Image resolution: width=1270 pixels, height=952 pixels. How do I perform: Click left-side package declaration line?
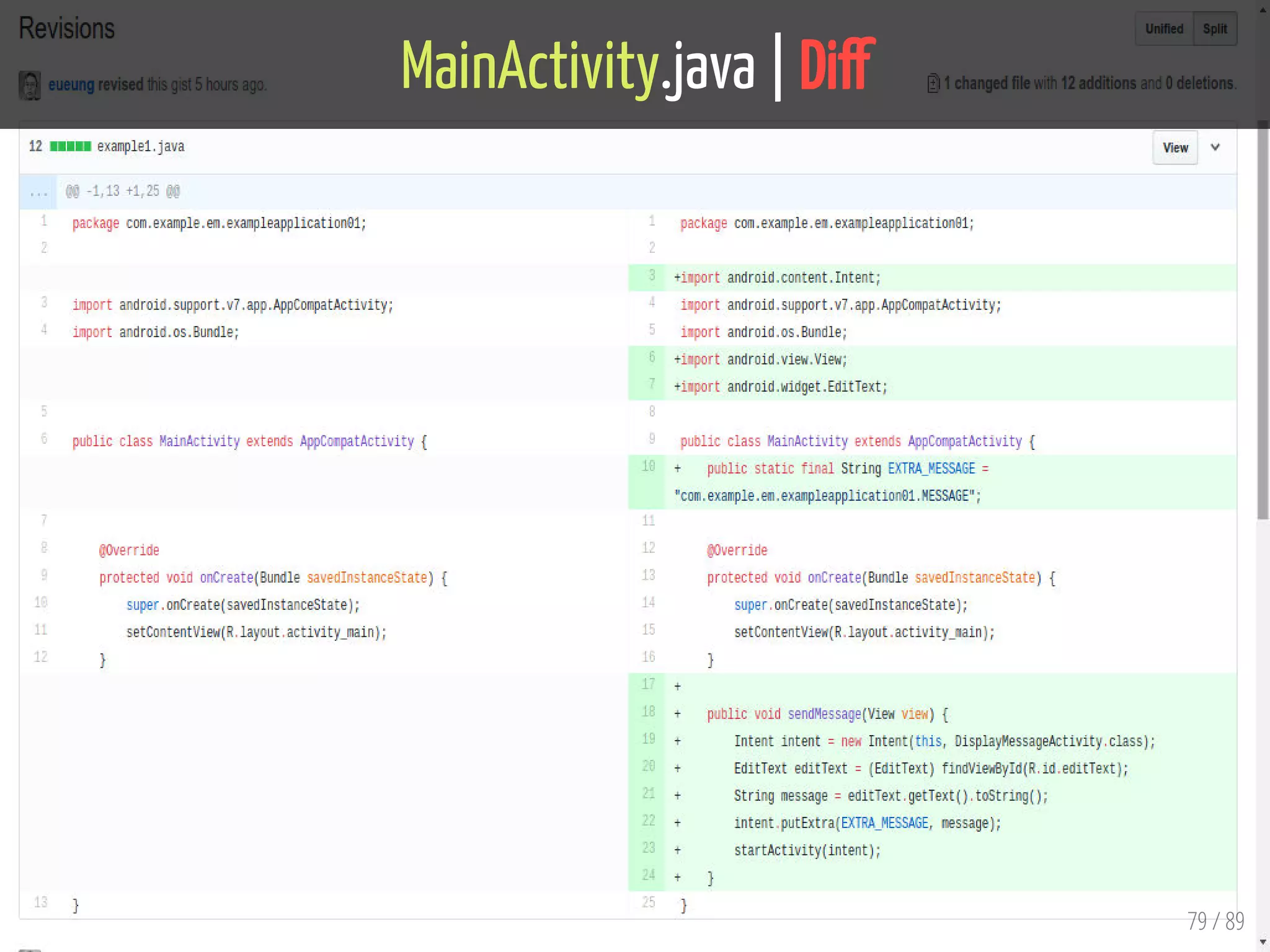click(x=219, y=223)
